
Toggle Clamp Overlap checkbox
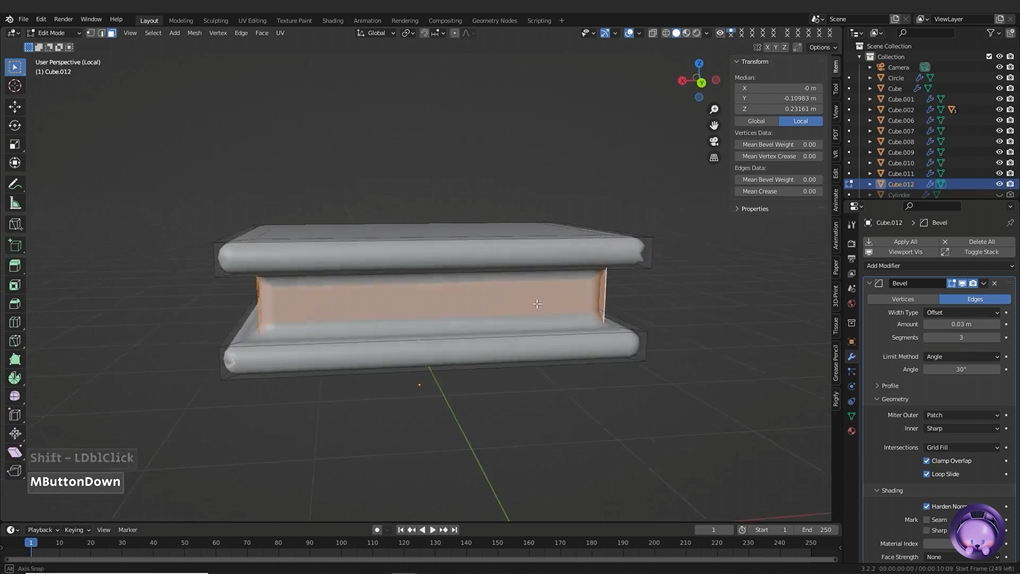tap(926, 461)
